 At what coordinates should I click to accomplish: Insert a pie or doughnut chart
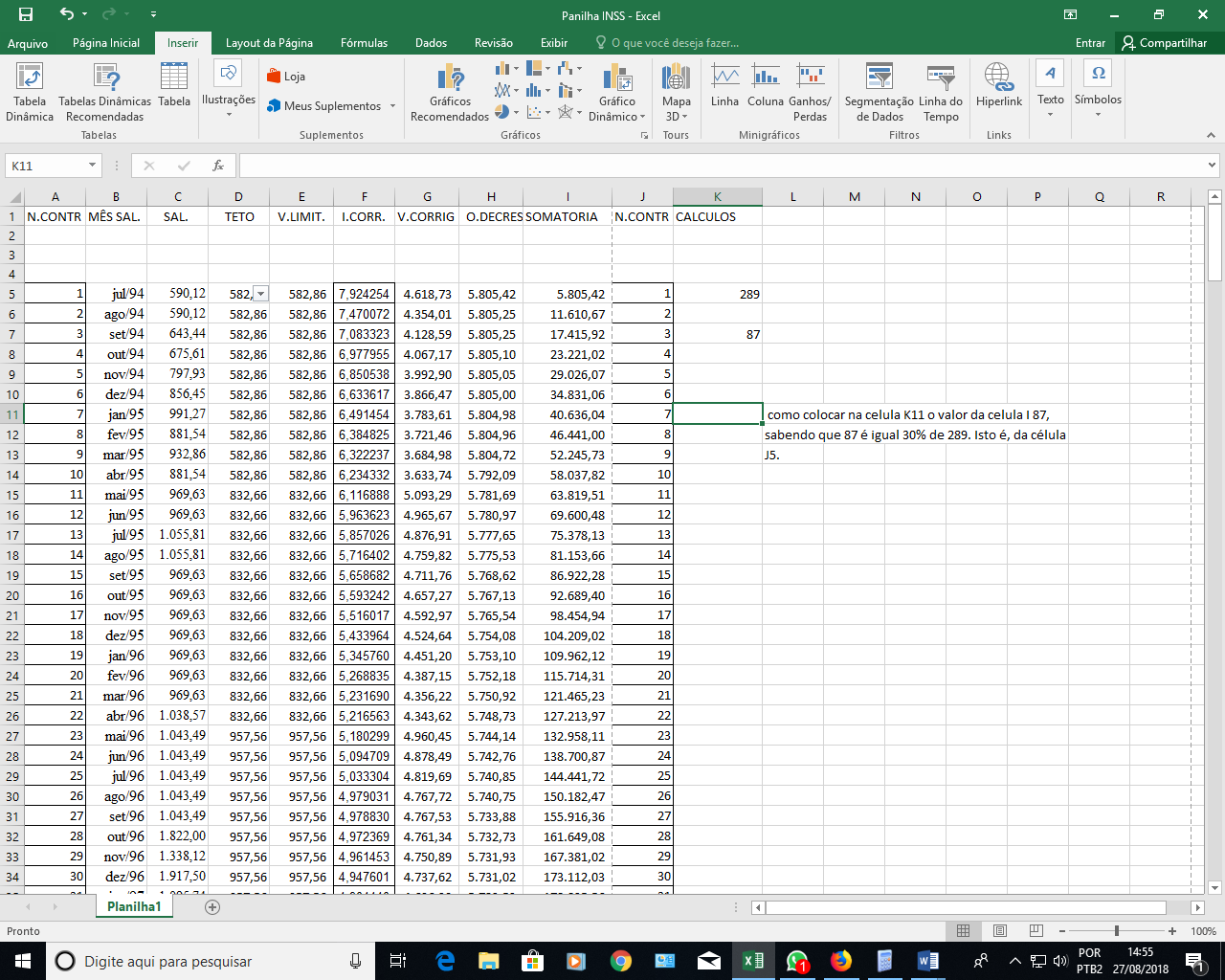tap(506, 112)
